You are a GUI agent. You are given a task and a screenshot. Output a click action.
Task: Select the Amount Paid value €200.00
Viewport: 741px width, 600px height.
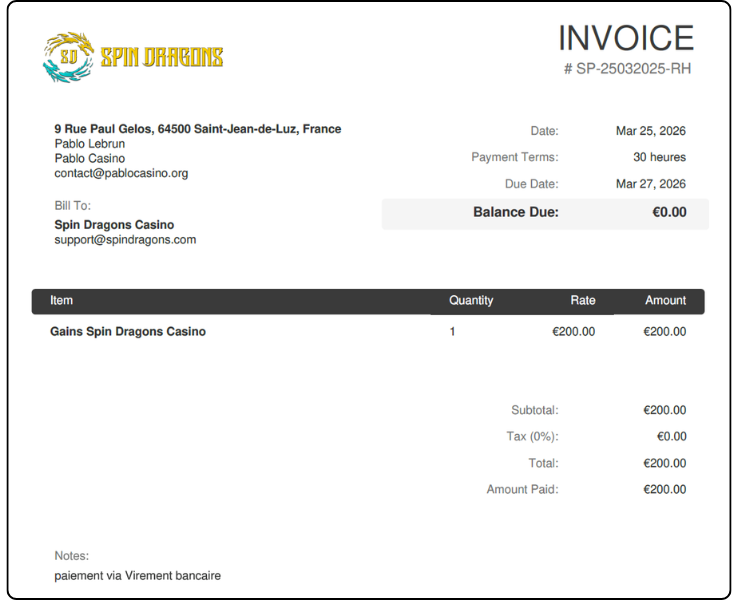664,489
